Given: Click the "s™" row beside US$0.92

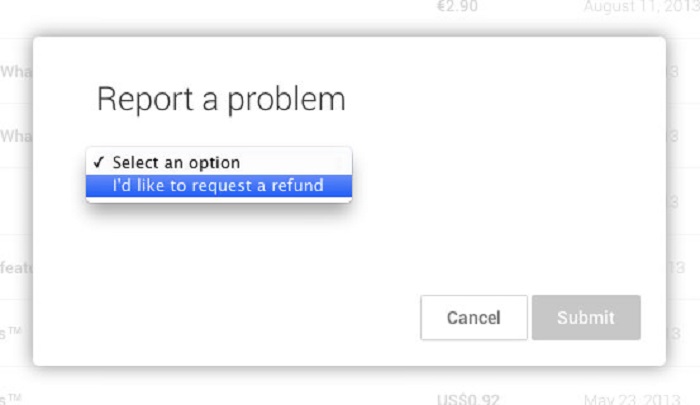Looking at the screenshot, I should point(11,399).
